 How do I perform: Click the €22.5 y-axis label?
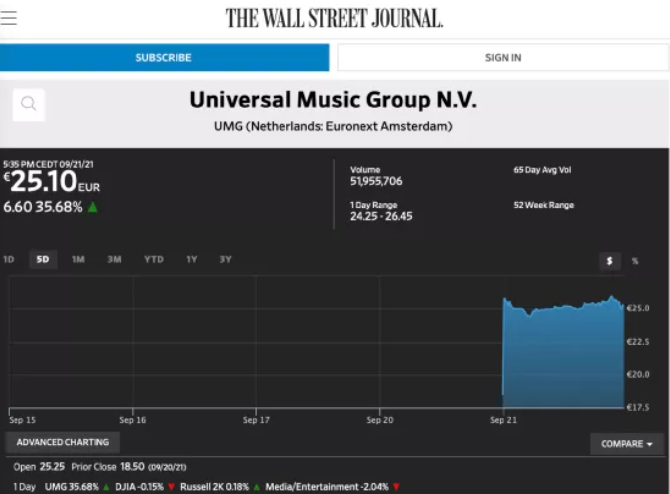(x=638, y=342)
